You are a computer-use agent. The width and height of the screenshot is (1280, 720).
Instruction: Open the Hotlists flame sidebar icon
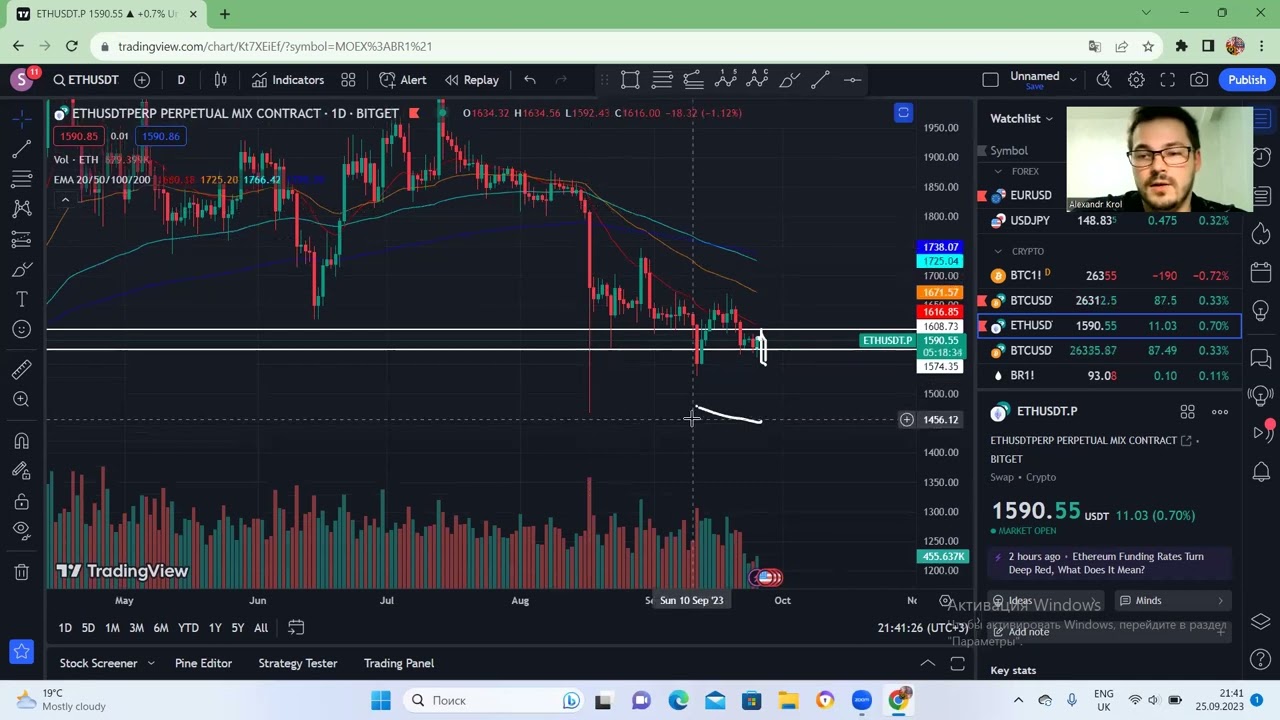click(x=1261, y=233)
